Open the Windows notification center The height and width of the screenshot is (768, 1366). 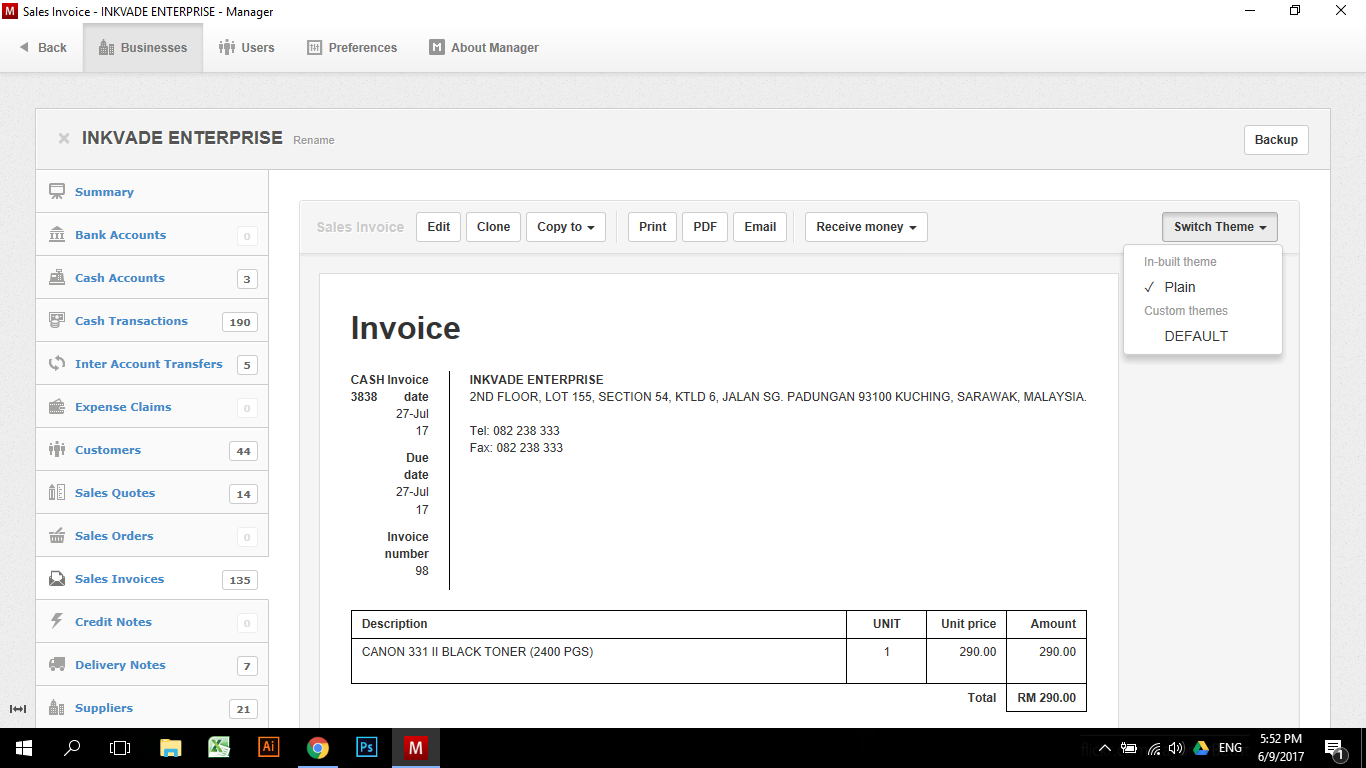coord(1334,748)
